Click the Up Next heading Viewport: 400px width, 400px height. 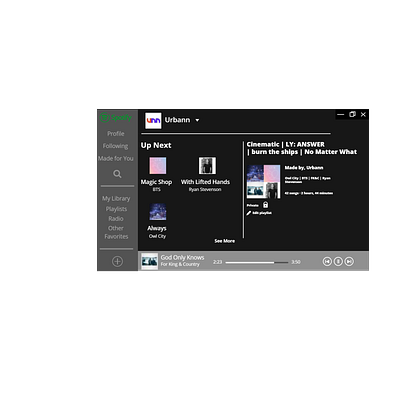(156, 145)
